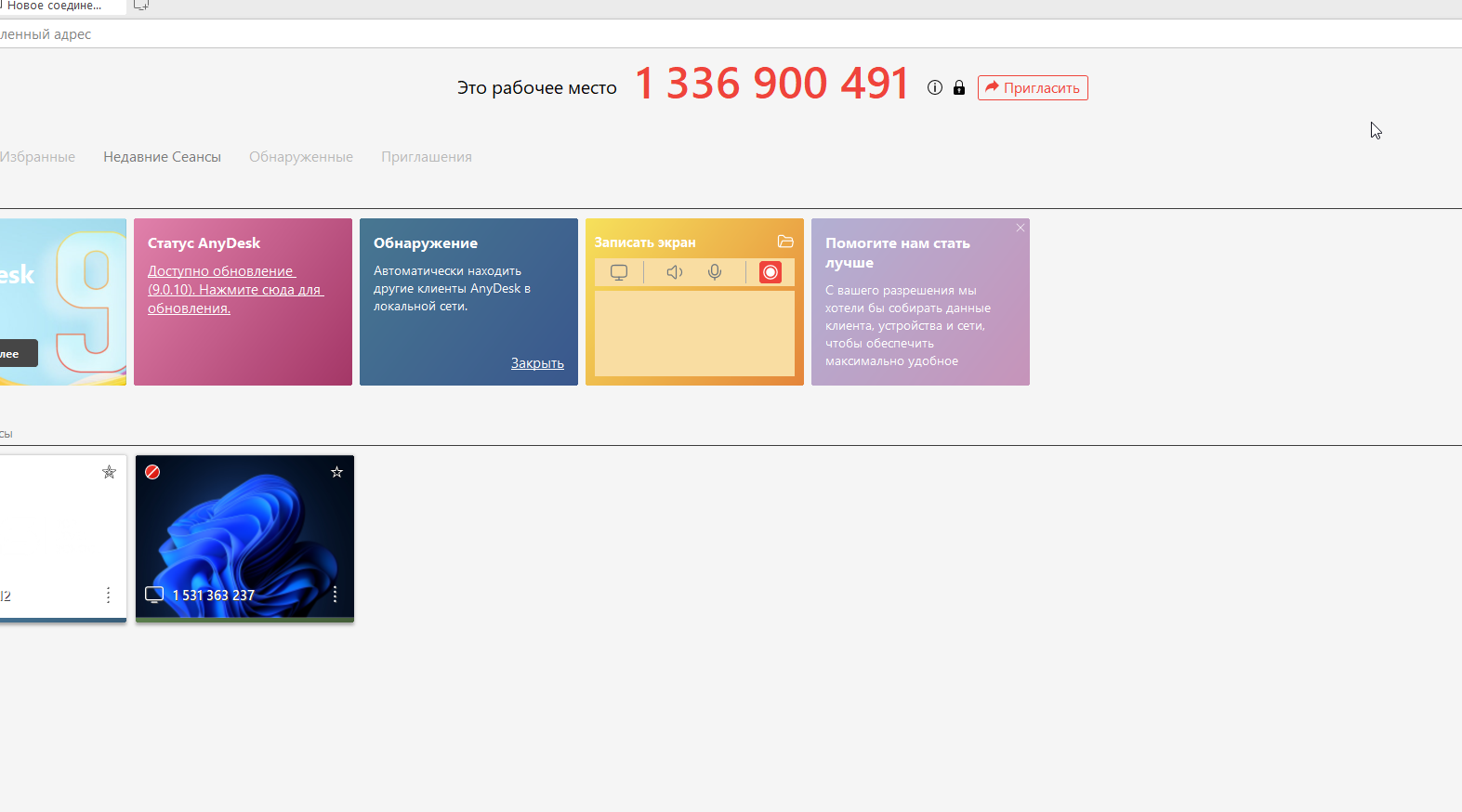Toggle screen capture monitor icon in recorder
Image resolution: width=1462 pixels, height=812 pixels.
(x=619, y=272)
